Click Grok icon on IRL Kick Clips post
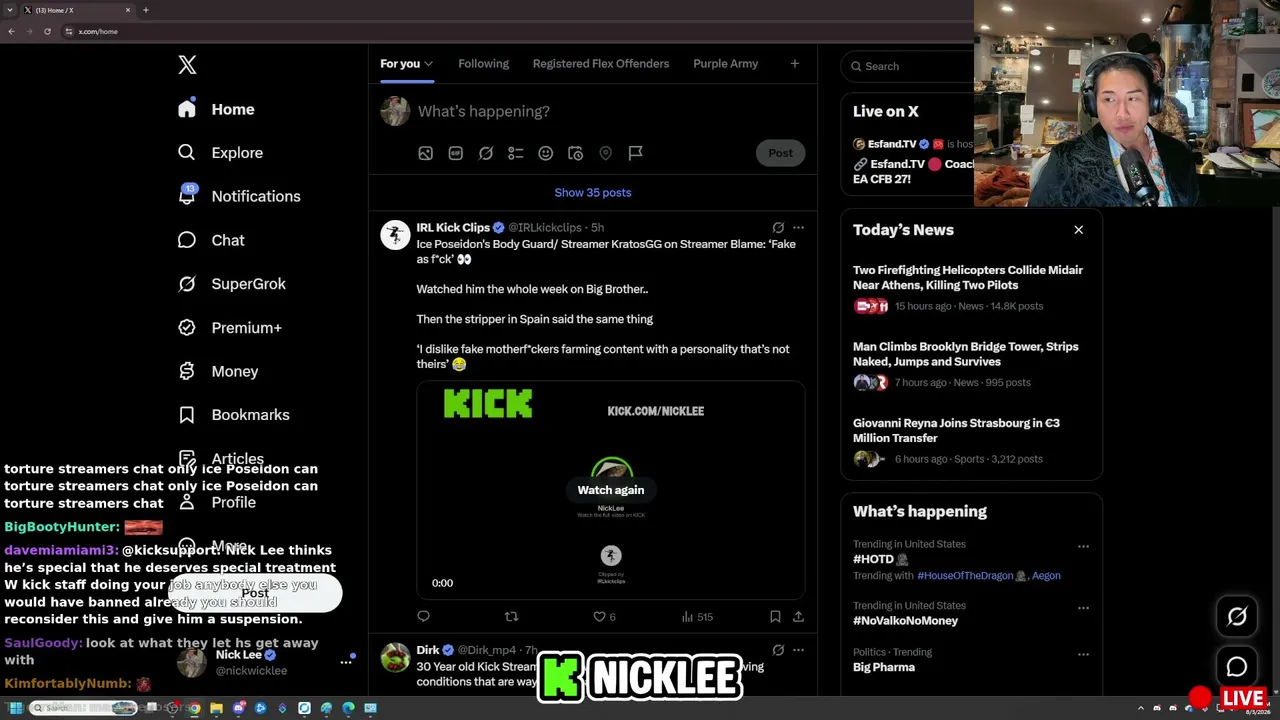The height and width of the screenshot is (720, 1280). 778,228
